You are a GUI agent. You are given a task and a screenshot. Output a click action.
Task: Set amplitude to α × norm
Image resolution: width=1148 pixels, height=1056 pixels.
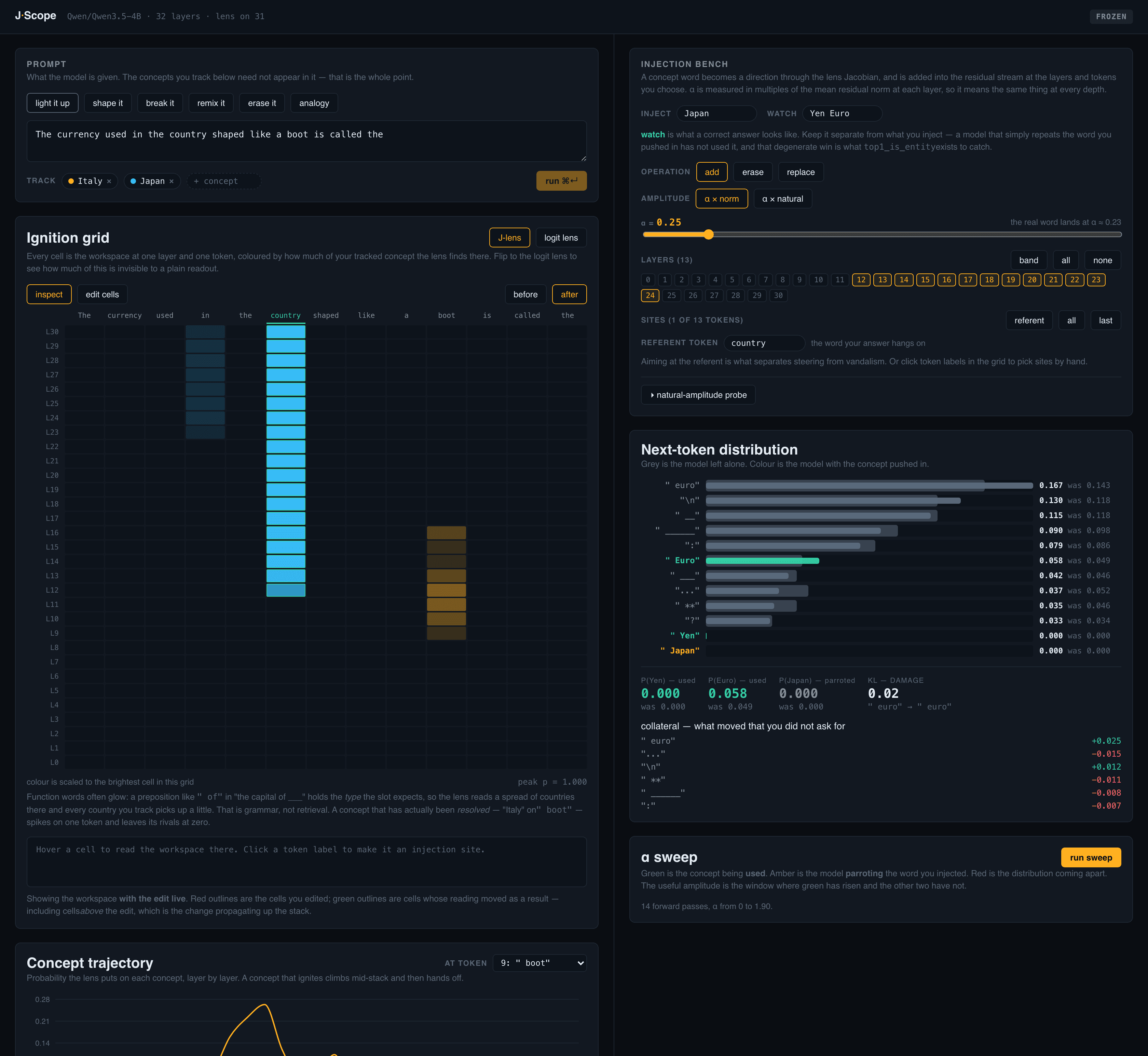coord(721,199)
